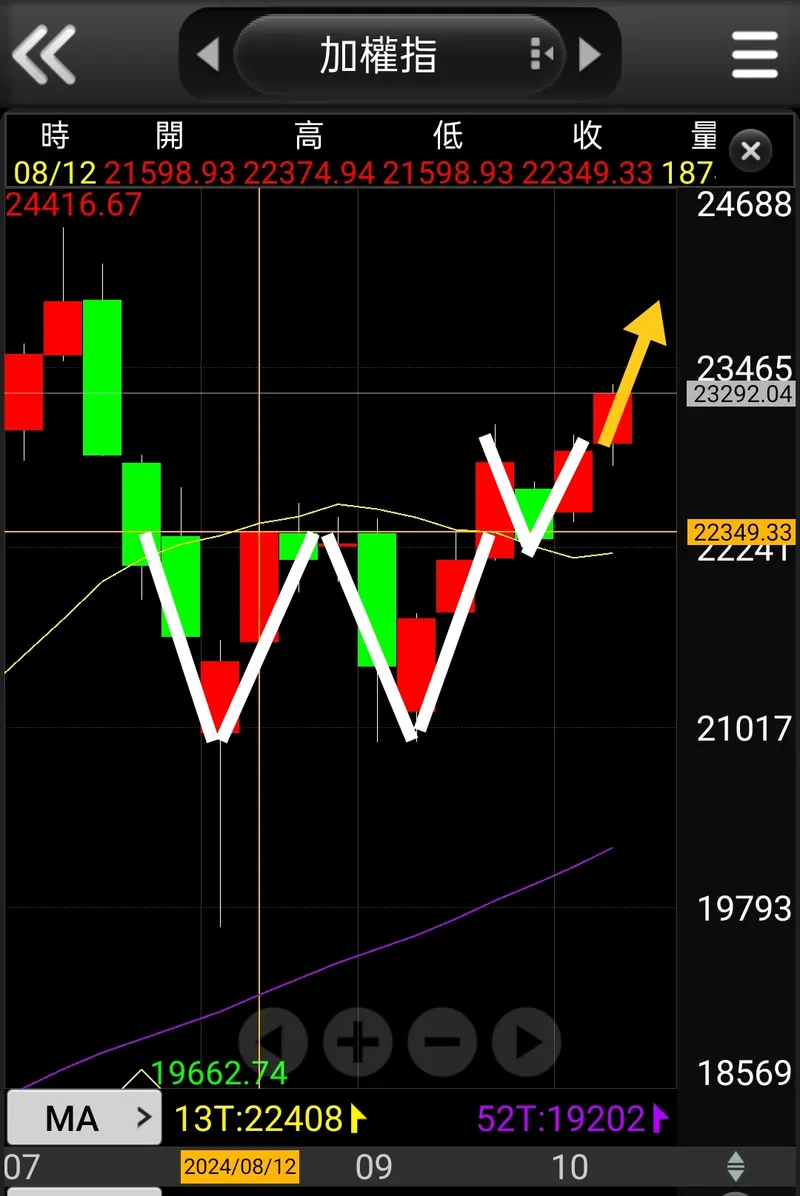Tap the 52T:19202 moving average label
Screen dimensions: 800x1196
(x=573, y=1119)
